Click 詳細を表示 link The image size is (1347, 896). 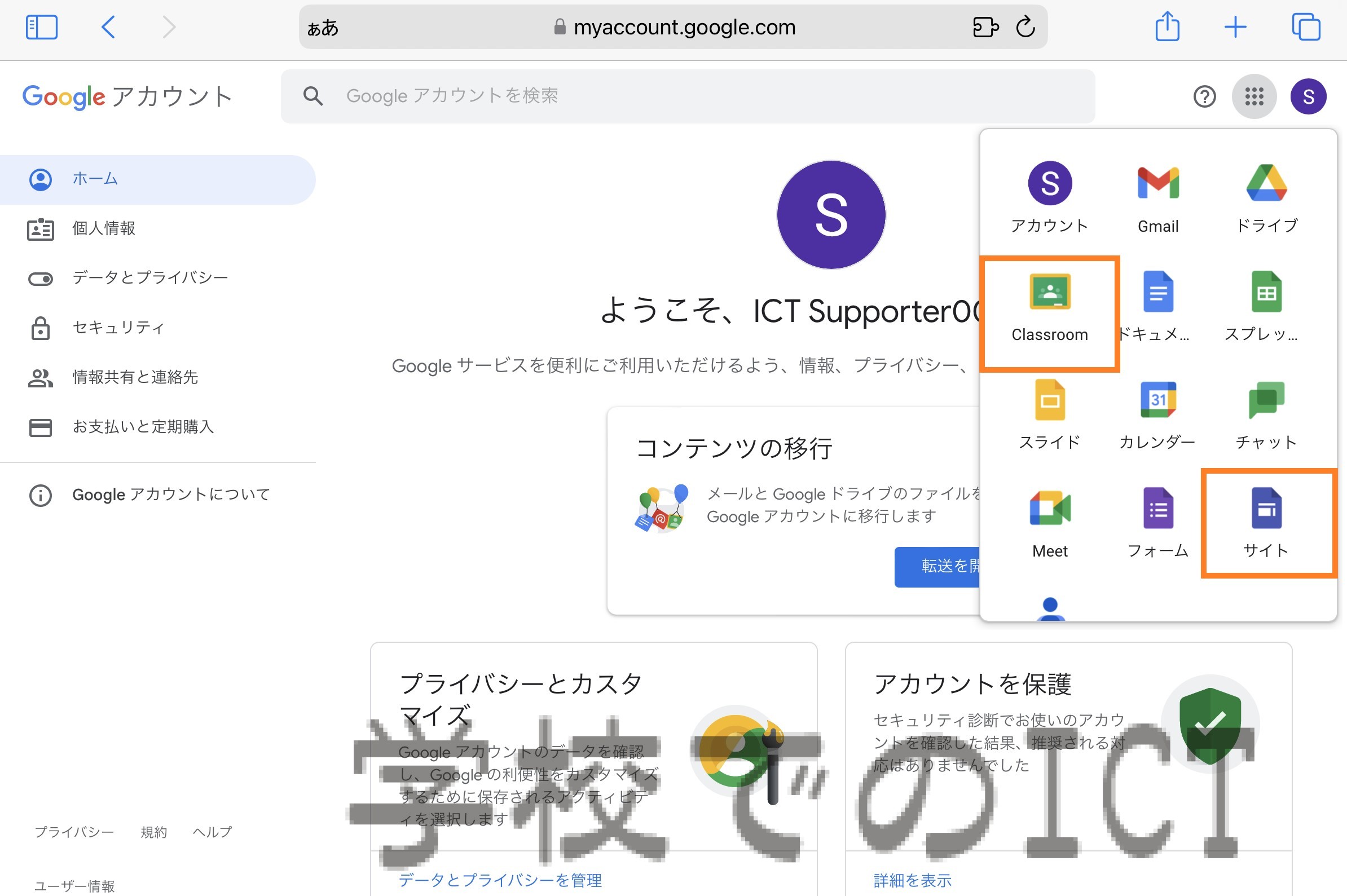pyautogui.click(x=913, y=880)
